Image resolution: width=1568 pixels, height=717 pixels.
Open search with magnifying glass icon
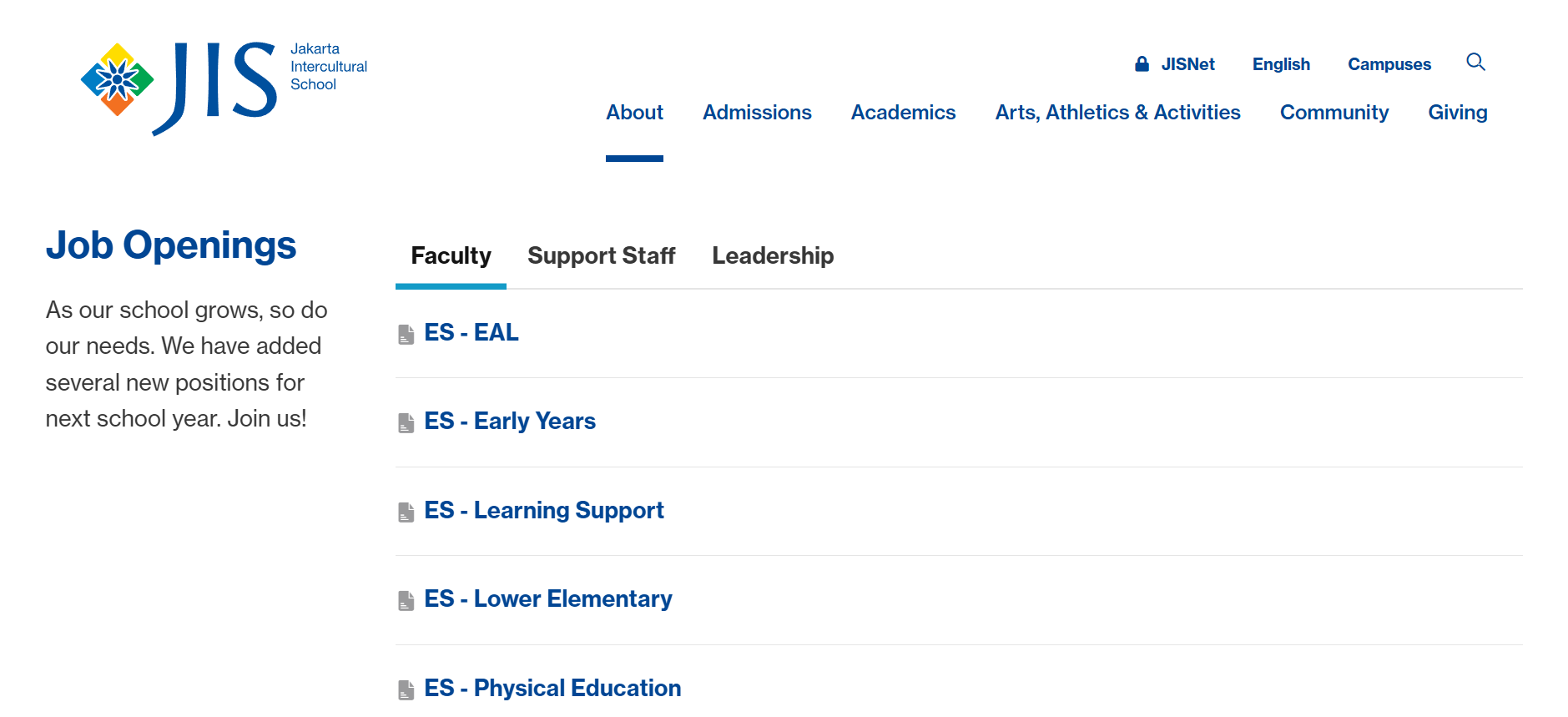point(1475,63)
